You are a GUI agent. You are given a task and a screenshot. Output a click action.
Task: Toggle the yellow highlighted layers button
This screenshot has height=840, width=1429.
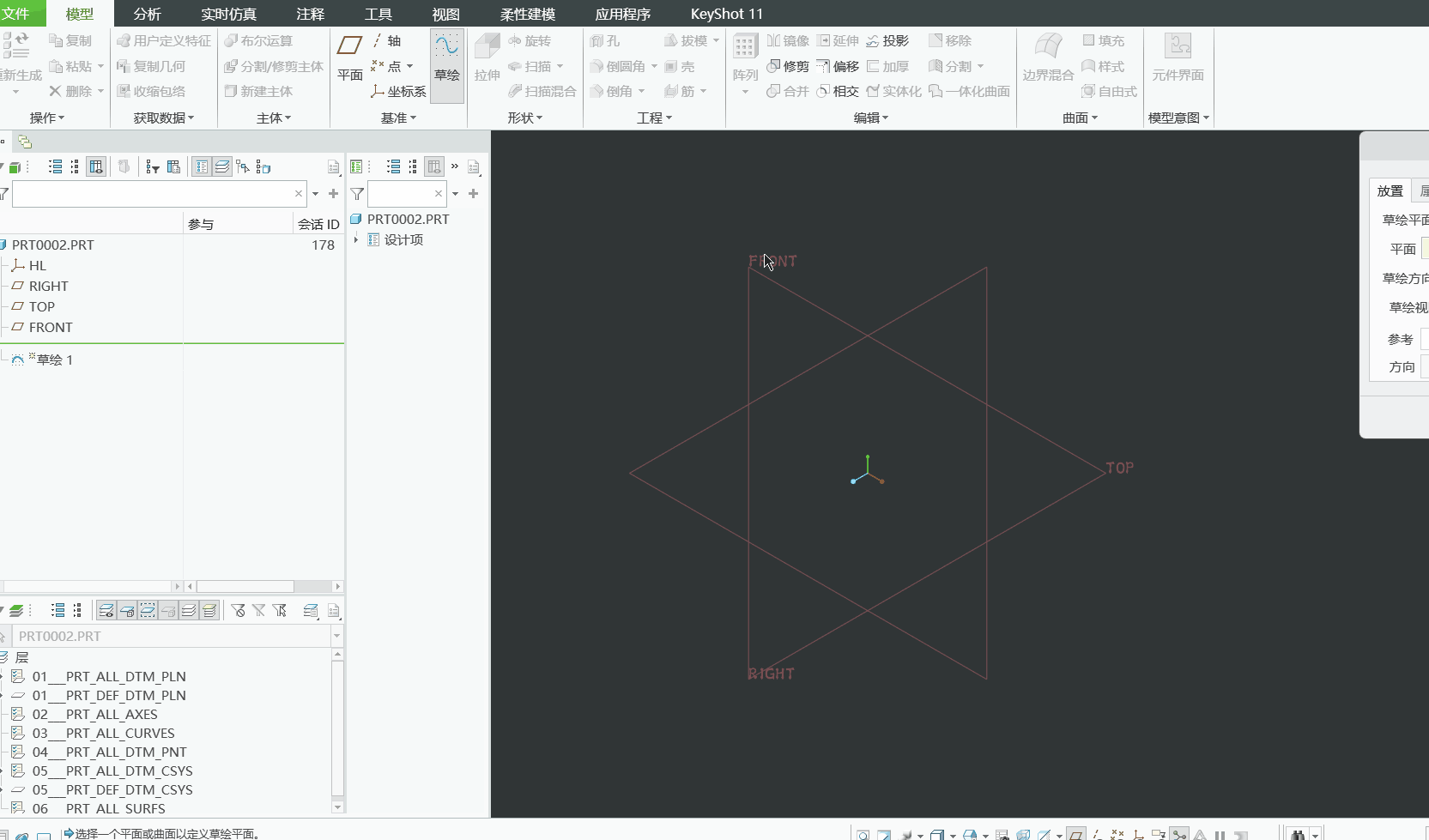click(x=209, y=610)
